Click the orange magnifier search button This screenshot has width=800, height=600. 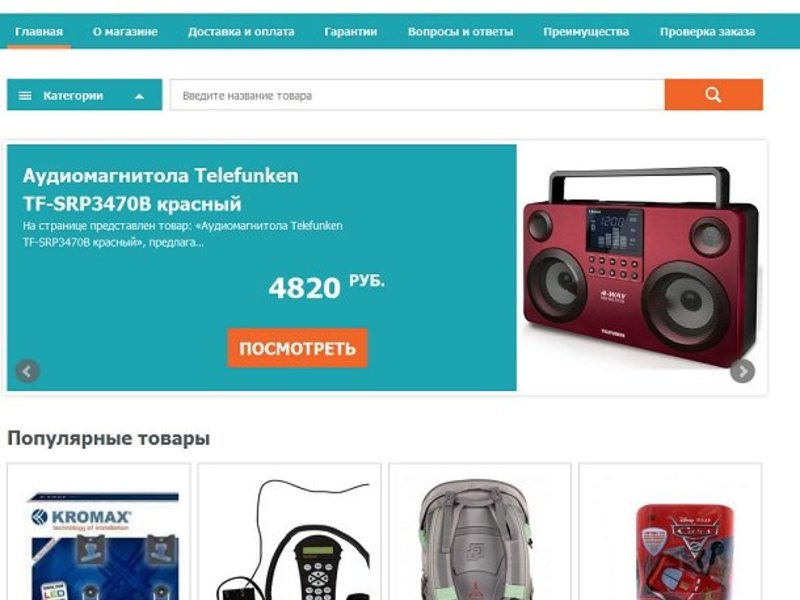pos(713,94)
